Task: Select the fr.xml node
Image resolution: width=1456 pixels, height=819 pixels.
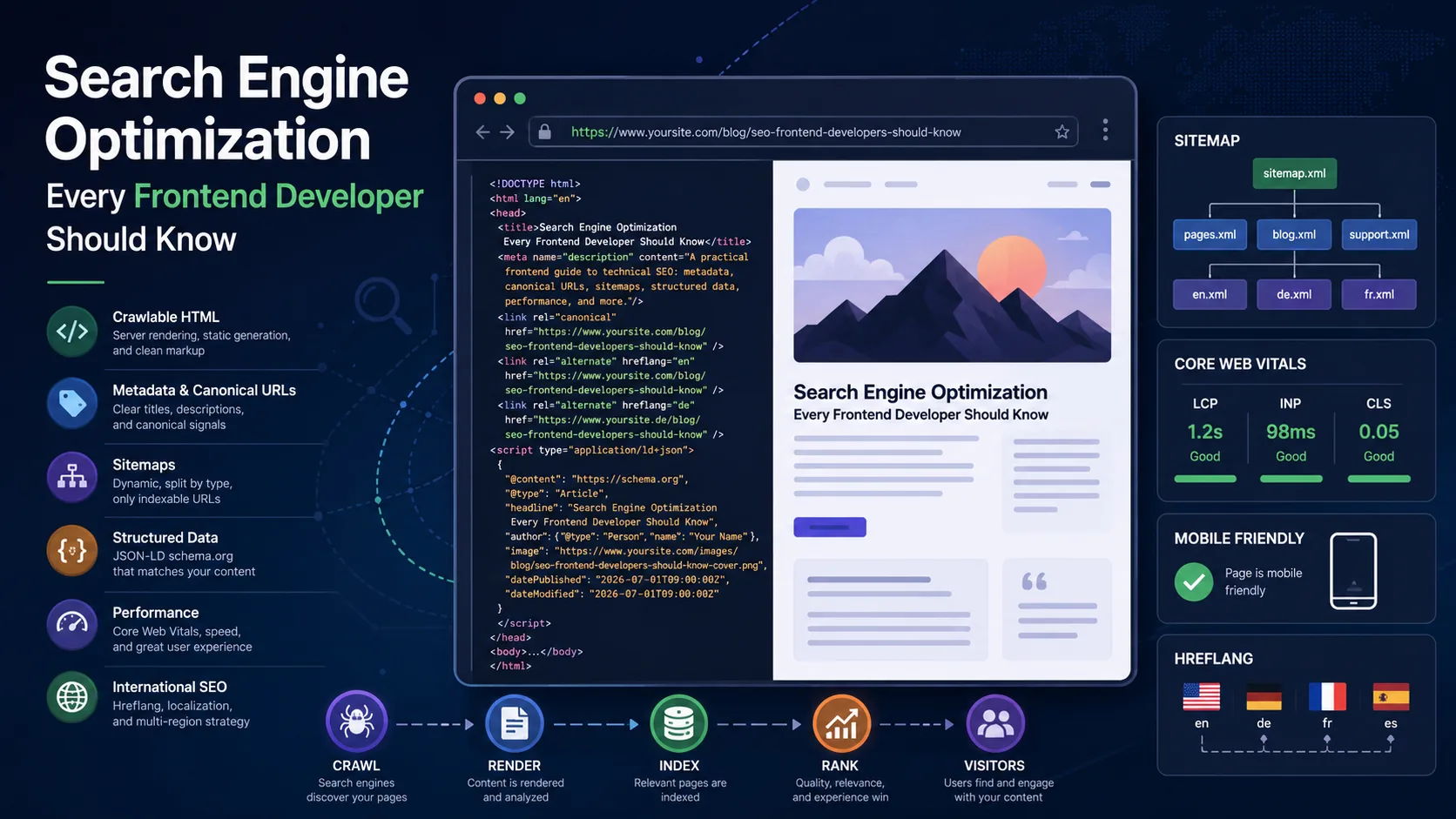Action: 1379,294
